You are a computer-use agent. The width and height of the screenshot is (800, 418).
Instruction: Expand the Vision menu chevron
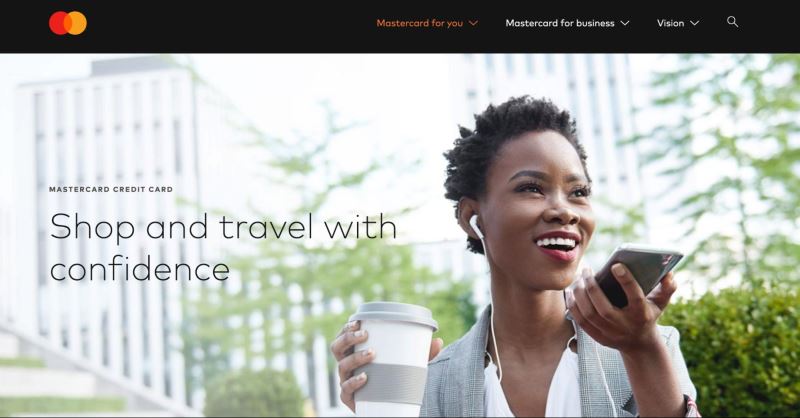[694, 23]
